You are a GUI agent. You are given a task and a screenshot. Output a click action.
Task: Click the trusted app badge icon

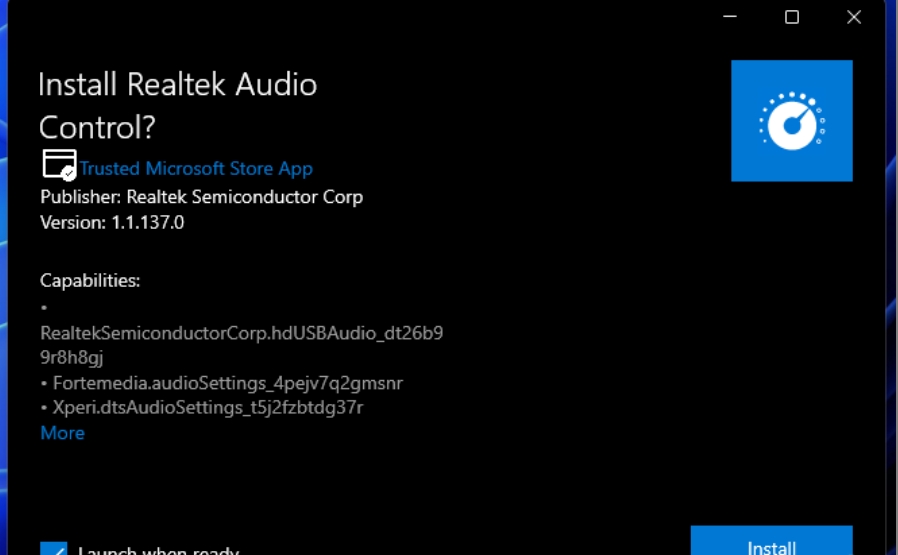click(x=59, y=165)
